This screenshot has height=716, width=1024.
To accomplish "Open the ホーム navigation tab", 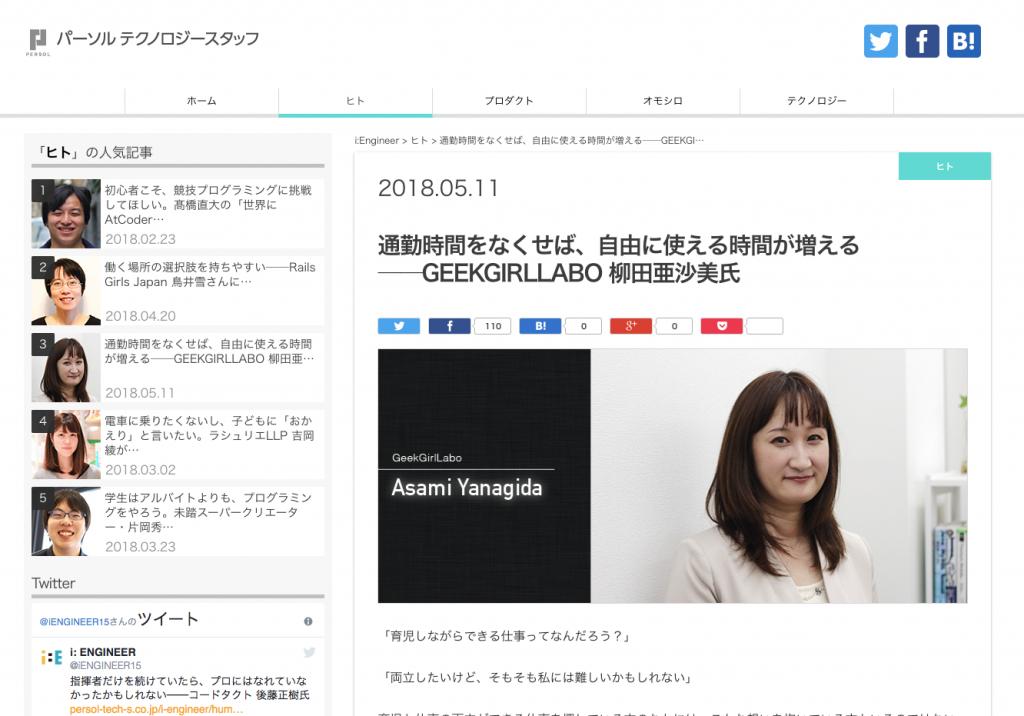I will tap(201, 101).
